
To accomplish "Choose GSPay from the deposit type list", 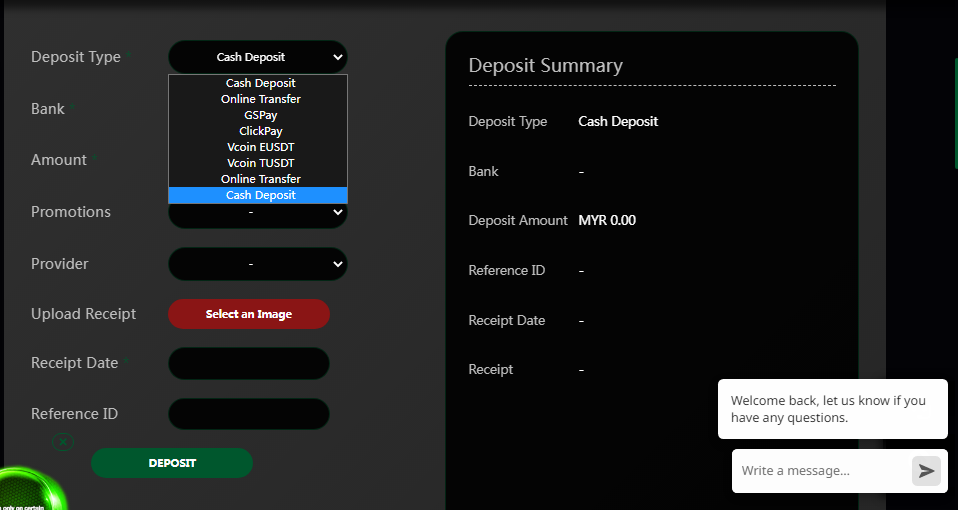I will (x=260, y=115).
